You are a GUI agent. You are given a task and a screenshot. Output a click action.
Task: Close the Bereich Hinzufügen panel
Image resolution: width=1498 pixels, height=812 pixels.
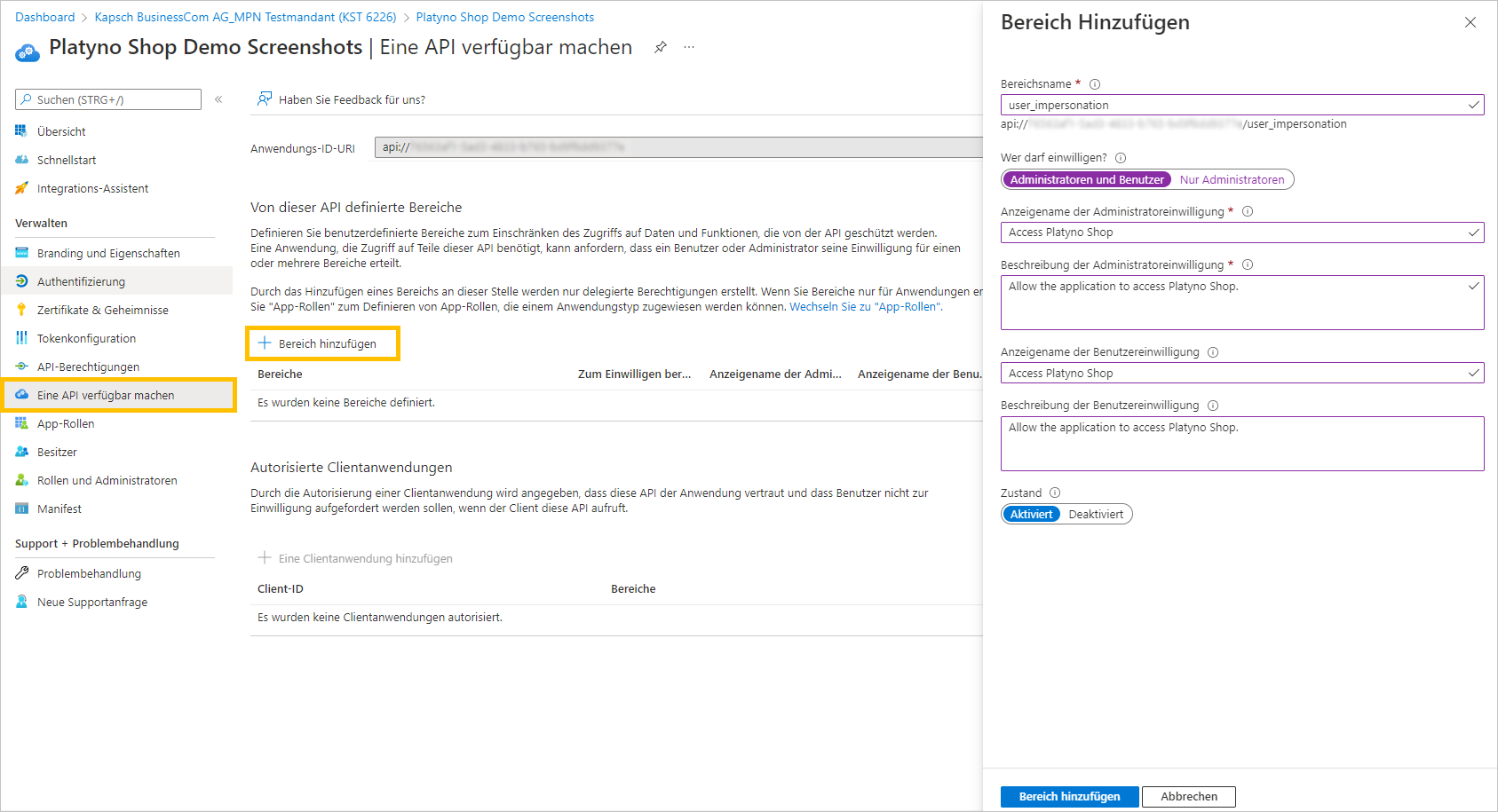point(1470,22)
